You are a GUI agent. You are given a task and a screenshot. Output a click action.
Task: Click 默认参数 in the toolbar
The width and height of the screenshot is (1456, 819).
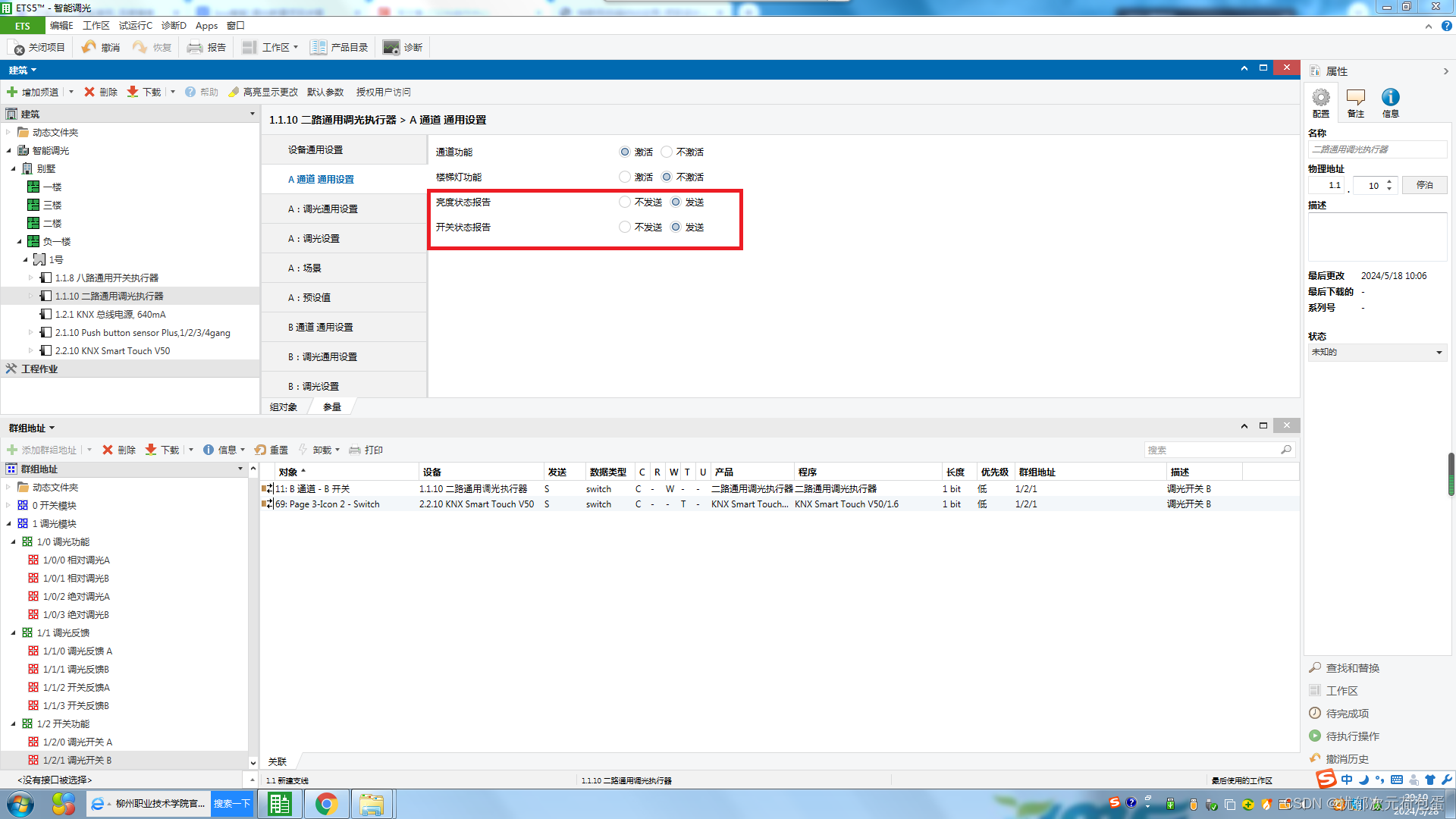(325, 92)
